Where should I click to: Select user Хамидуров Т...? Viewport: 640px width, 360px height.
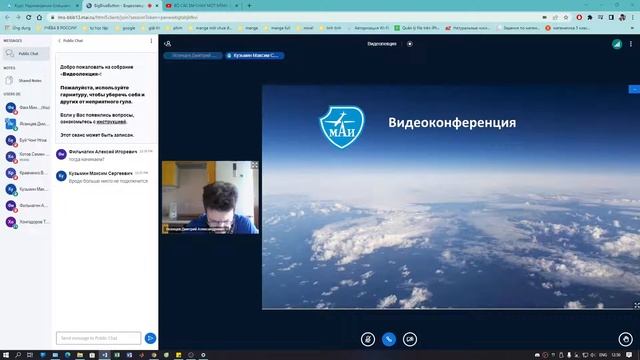point(27,222)
